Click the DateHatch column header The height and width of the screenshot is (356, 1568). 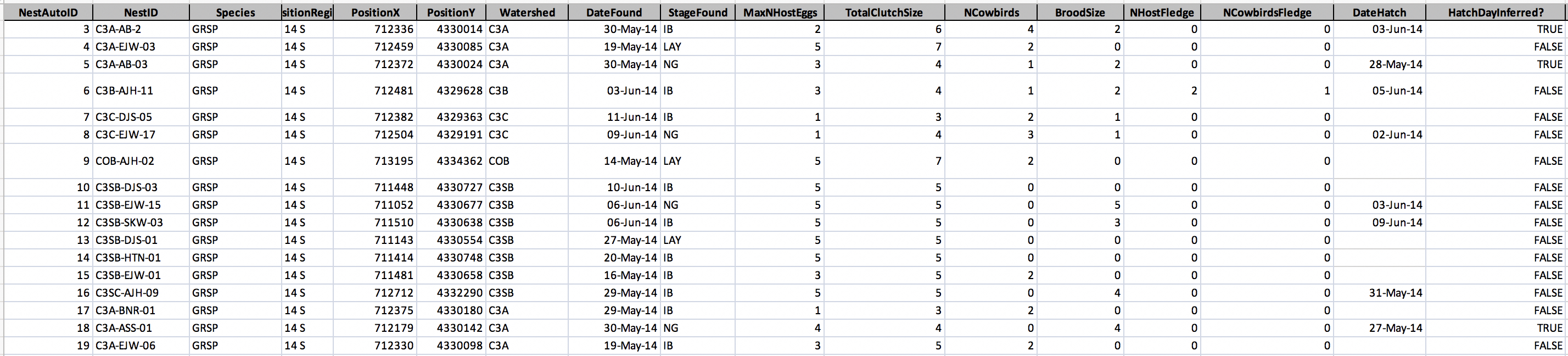(x=1379, y=12)
